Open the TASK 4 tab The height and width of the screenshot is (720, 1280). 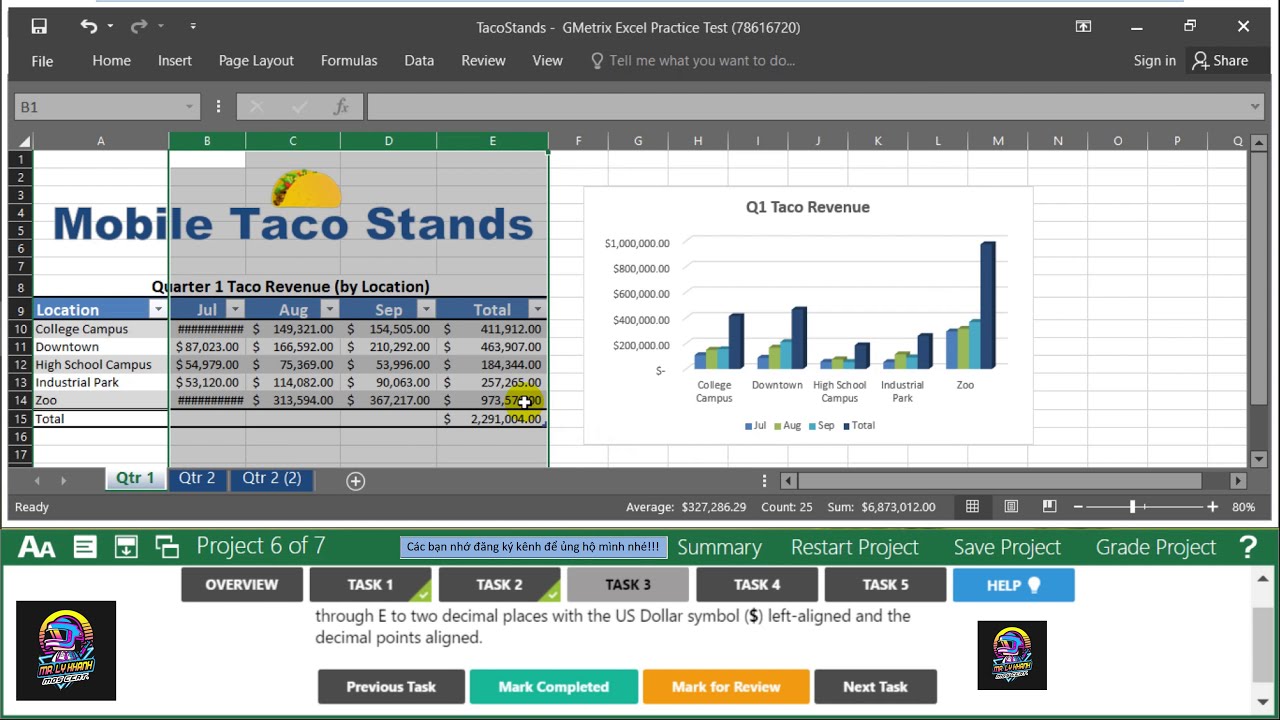757,585
